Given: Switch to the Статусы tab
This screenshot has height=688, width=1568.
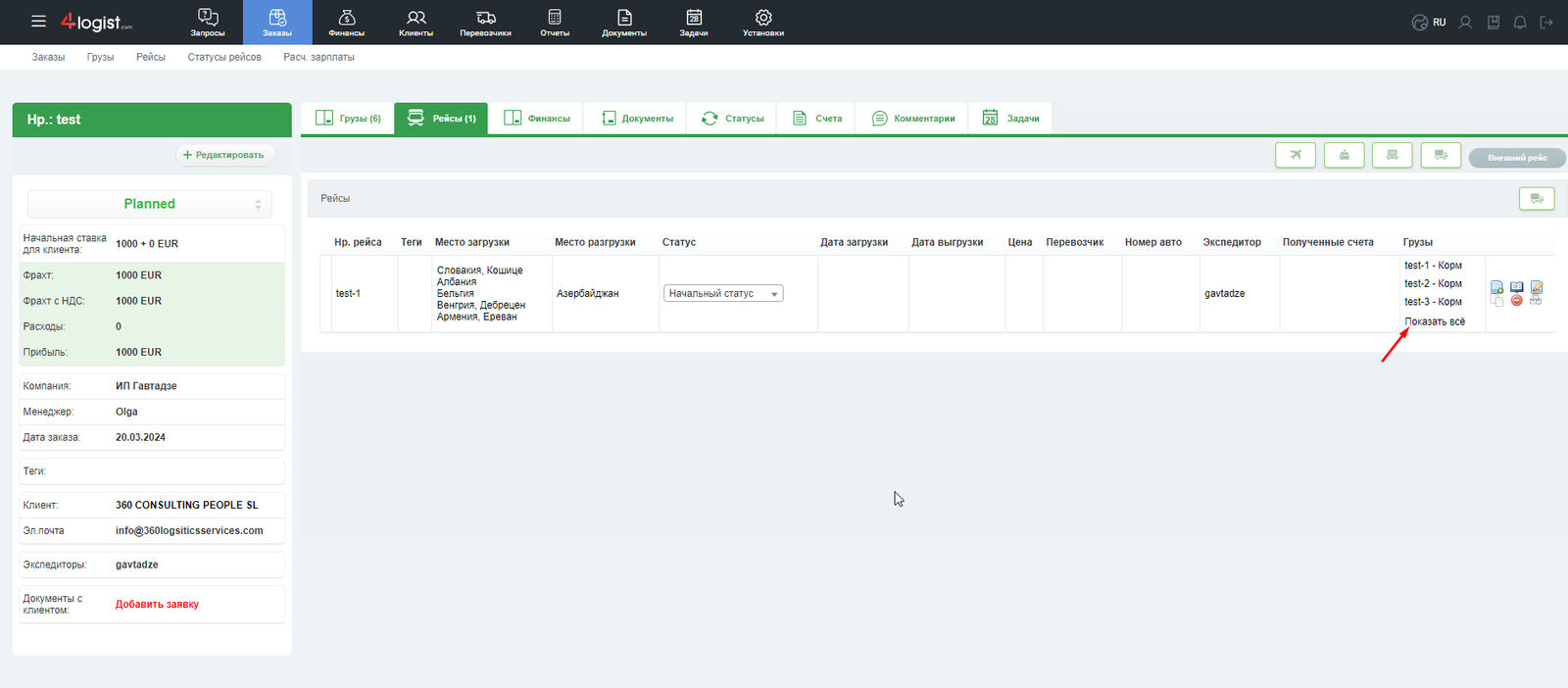Looking at the screenshot, I should 732,118.
